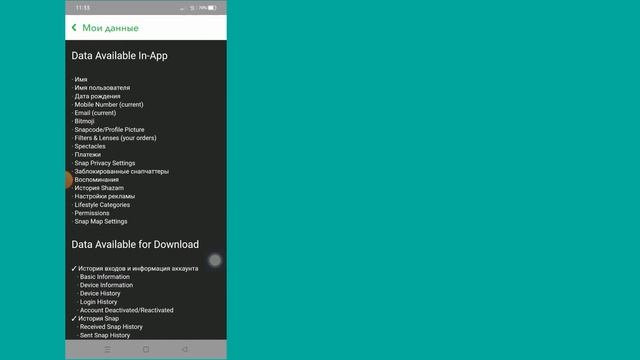Select the Basic Information sub-item
The width and height of the screenshot is (640, 360).
(104, 277)
